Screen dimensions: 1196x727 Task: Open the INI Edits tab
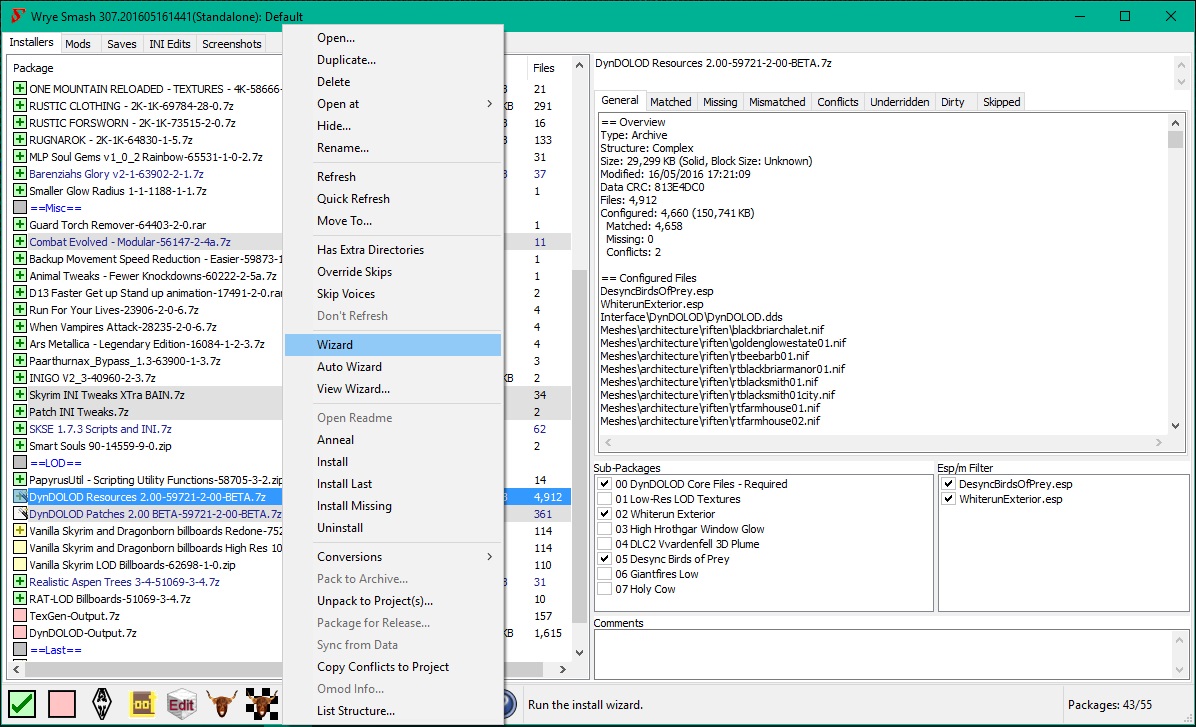169,44
